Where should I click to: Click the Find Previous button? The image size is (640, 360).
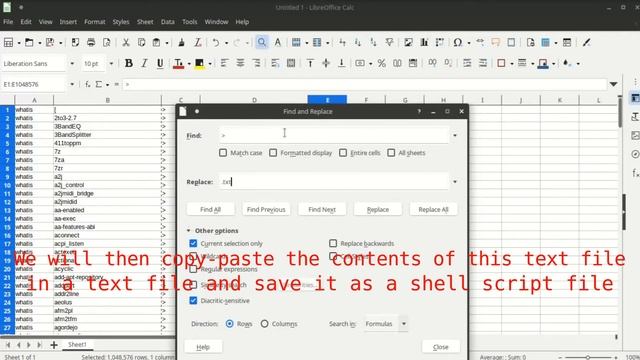coord(266,209)
